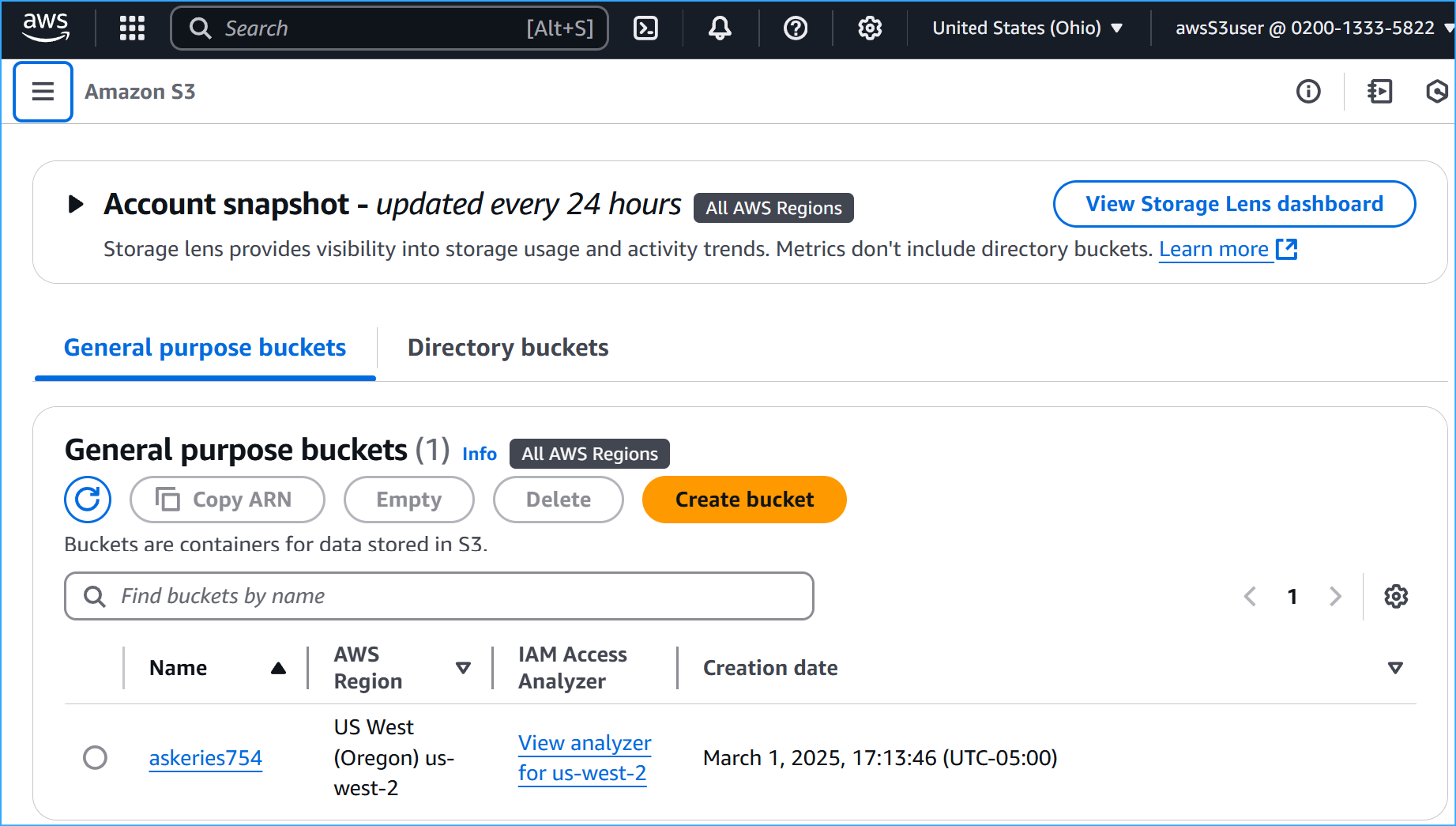This screenshot has height=826, width=1456.
Task: Open analyzer for us-west-2 link
Action: point(585,757)
